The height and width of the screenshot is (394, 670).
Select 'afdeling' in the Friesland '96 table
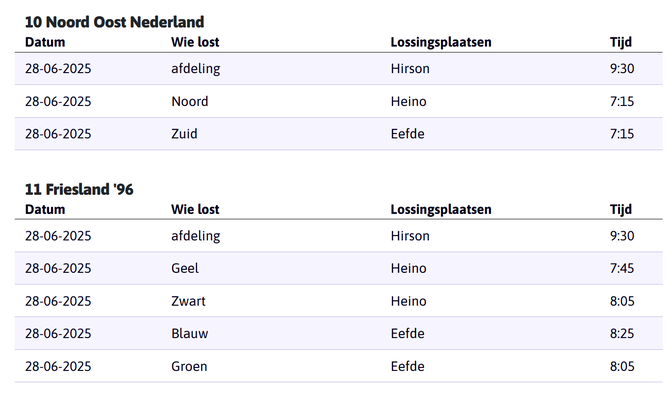(x=196, y=236)
